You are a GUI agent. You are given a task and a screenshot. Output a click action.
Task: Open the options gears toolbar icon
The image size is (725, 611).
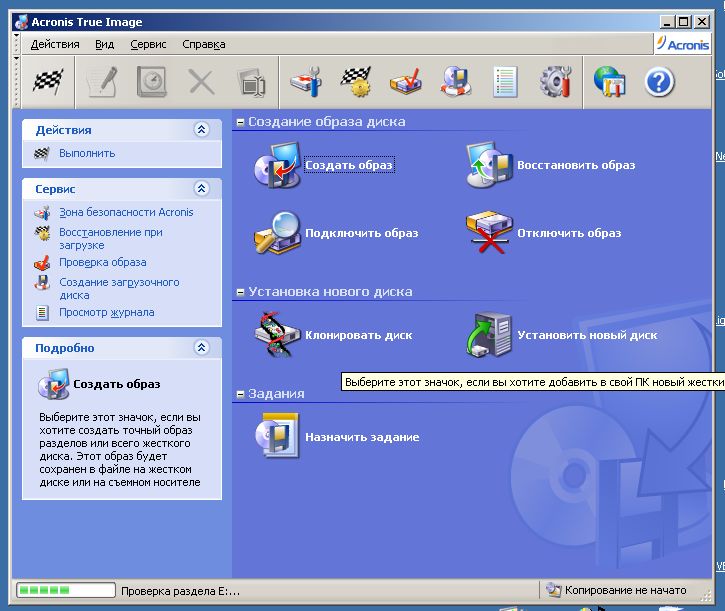coord(555,82)
